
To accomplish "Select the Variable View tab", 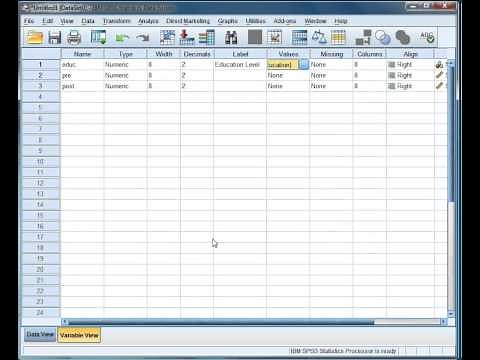I will pyautogui.click(x=79, y=335).
